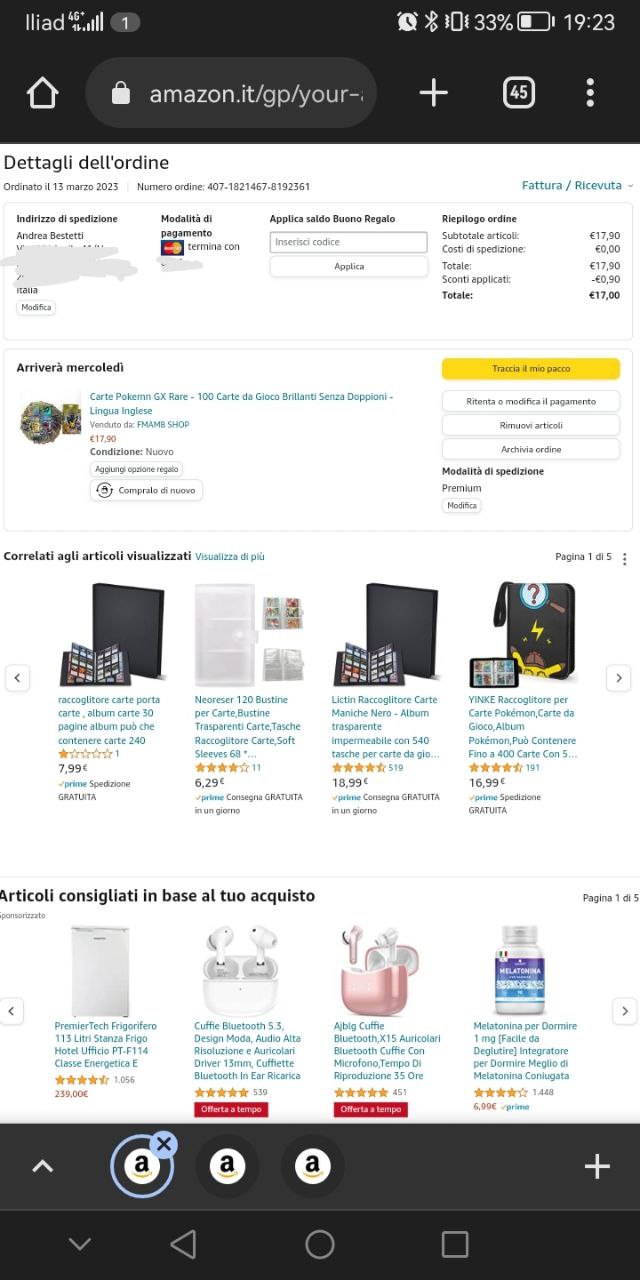
Task: Click Archivia ordine button
Action: pos(531,449)
